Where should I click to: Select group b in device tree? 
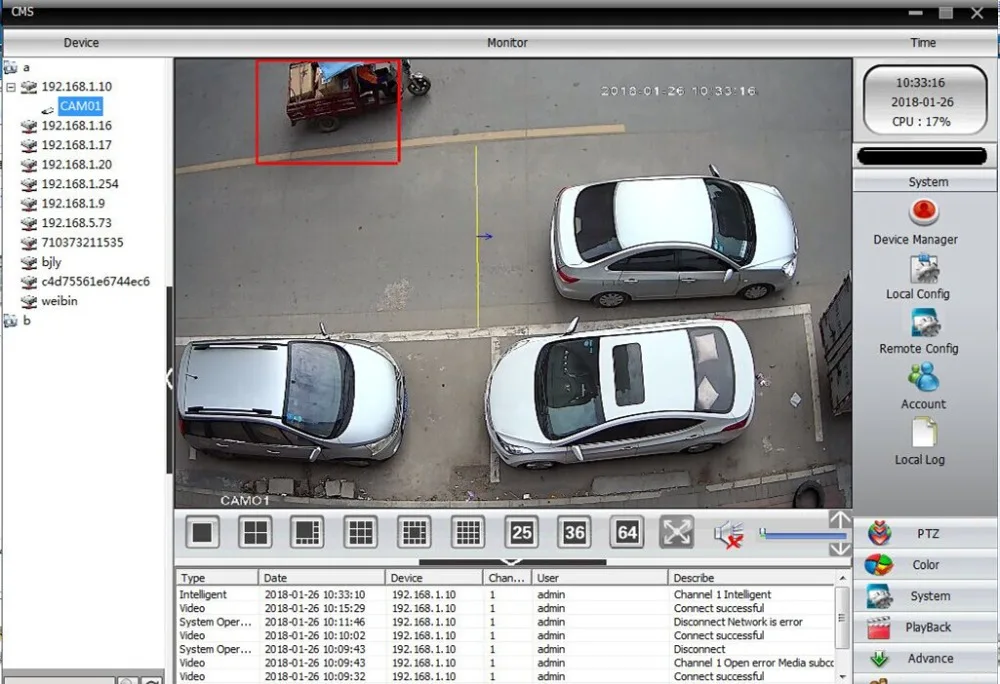tap(27, 320)
